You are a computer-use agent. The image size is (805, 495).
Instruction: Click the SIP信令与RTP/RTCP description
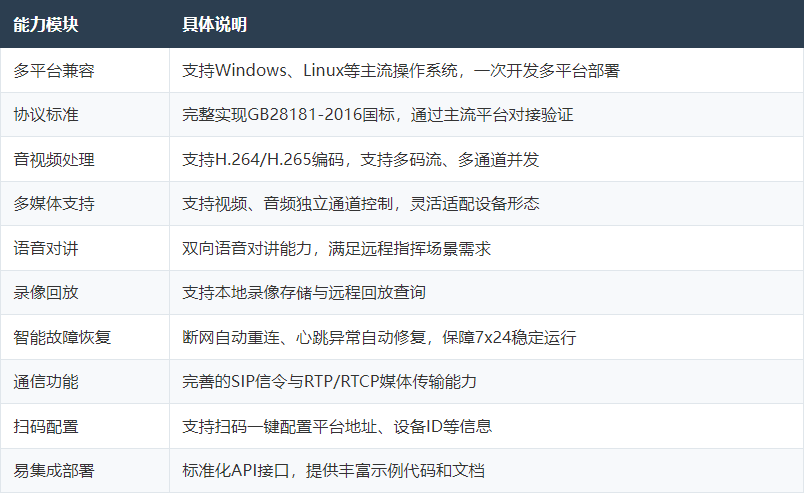(329, 382)
